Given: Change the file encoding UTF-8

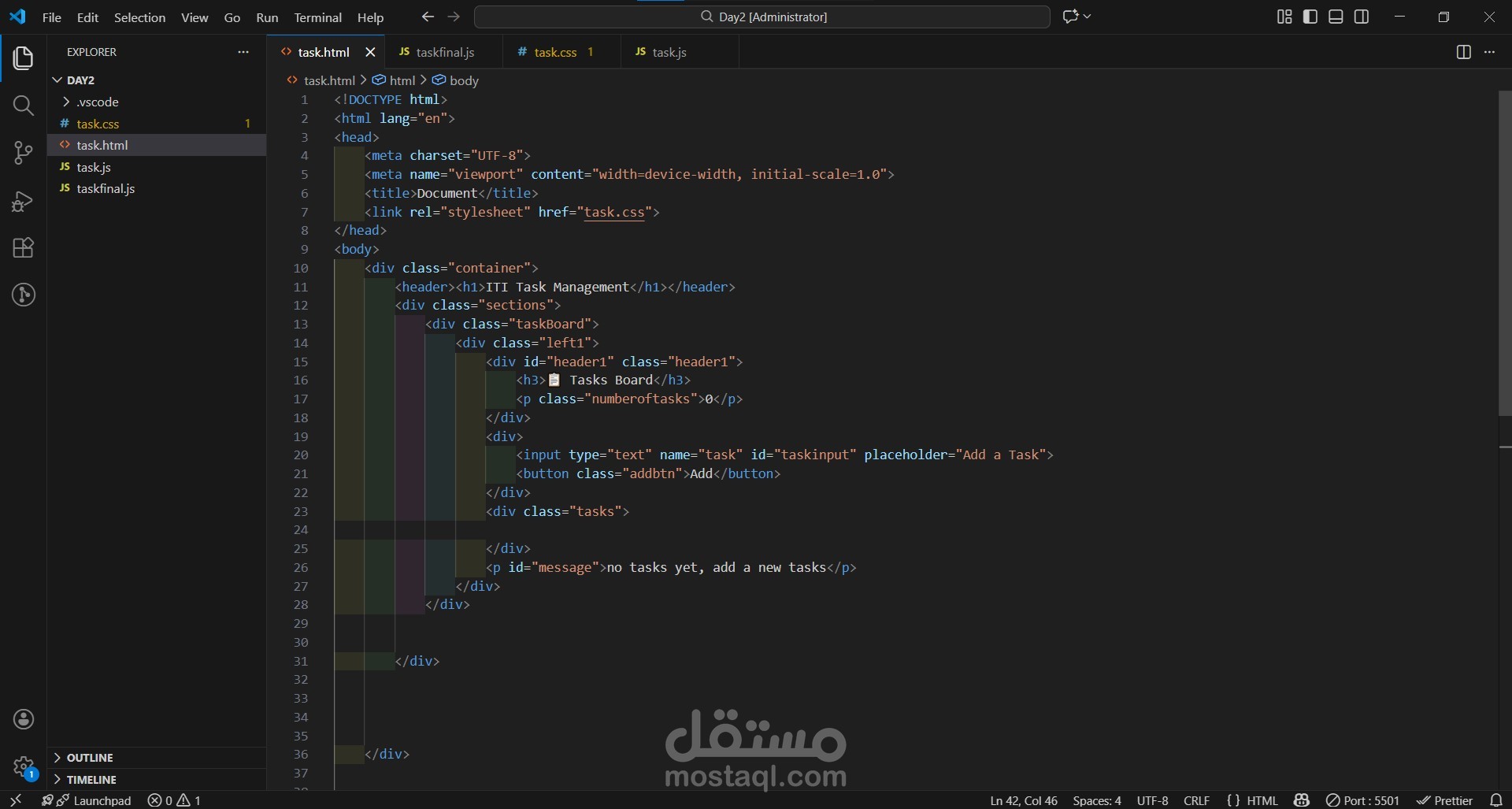Looking at the screenshot, I should pyautogui.click(x=1152, y=800).
